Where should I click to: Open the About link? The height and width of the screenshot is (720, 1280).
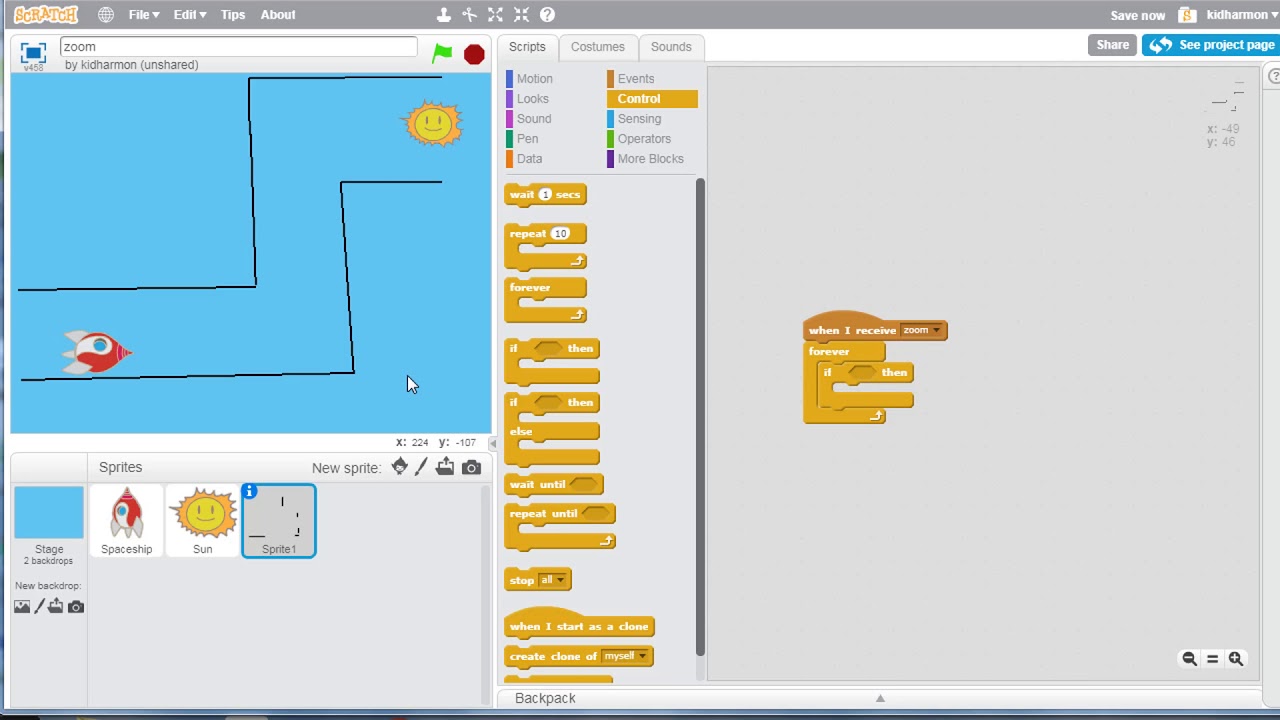pos(278,15)
